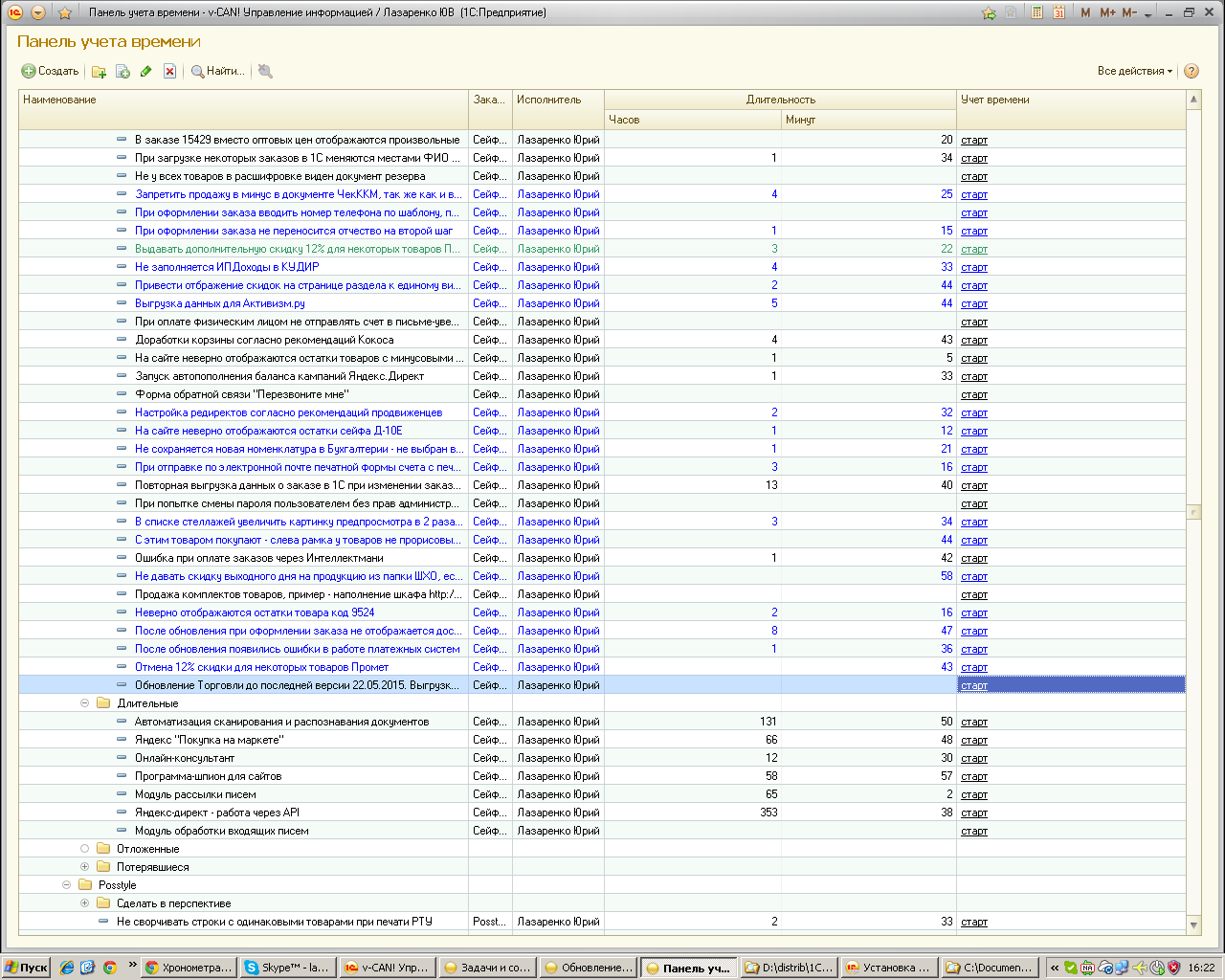The image size is (1225, 980).
Task: Click the green plus Создать icon
Action: pyautogui.click(x=29, y=71)
